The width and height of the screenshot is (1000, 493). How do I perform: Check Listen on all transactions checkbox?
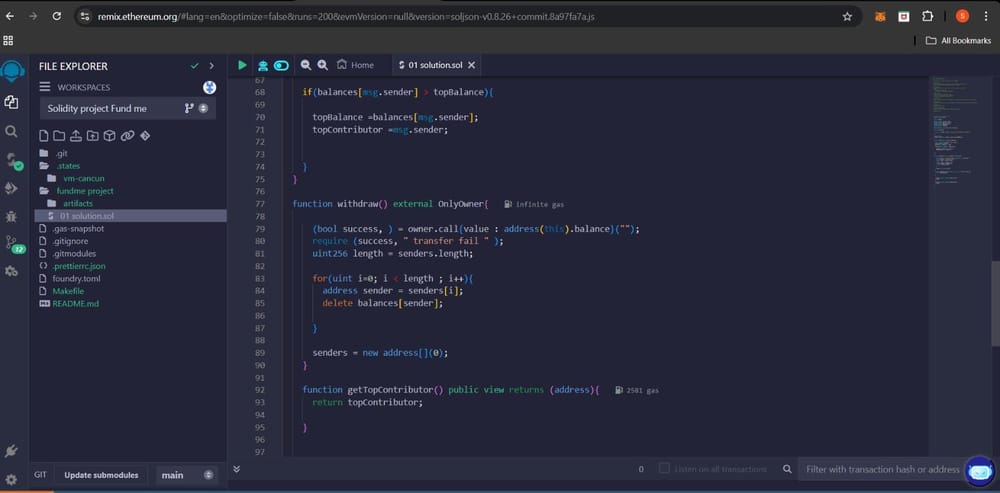click(x=664, y=469)
